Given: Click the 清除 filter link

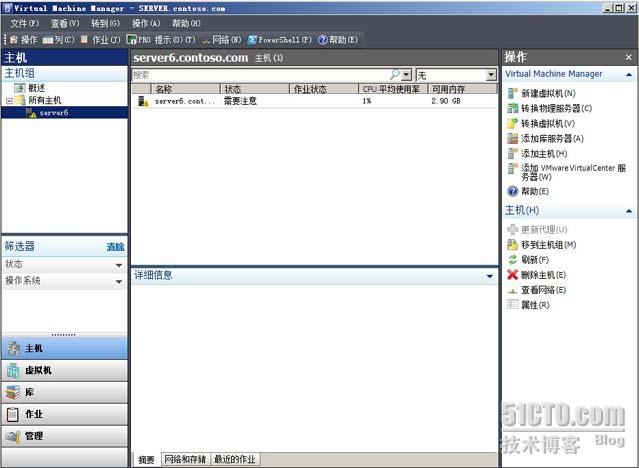Looking at the screenshot, I should point(115,247).
